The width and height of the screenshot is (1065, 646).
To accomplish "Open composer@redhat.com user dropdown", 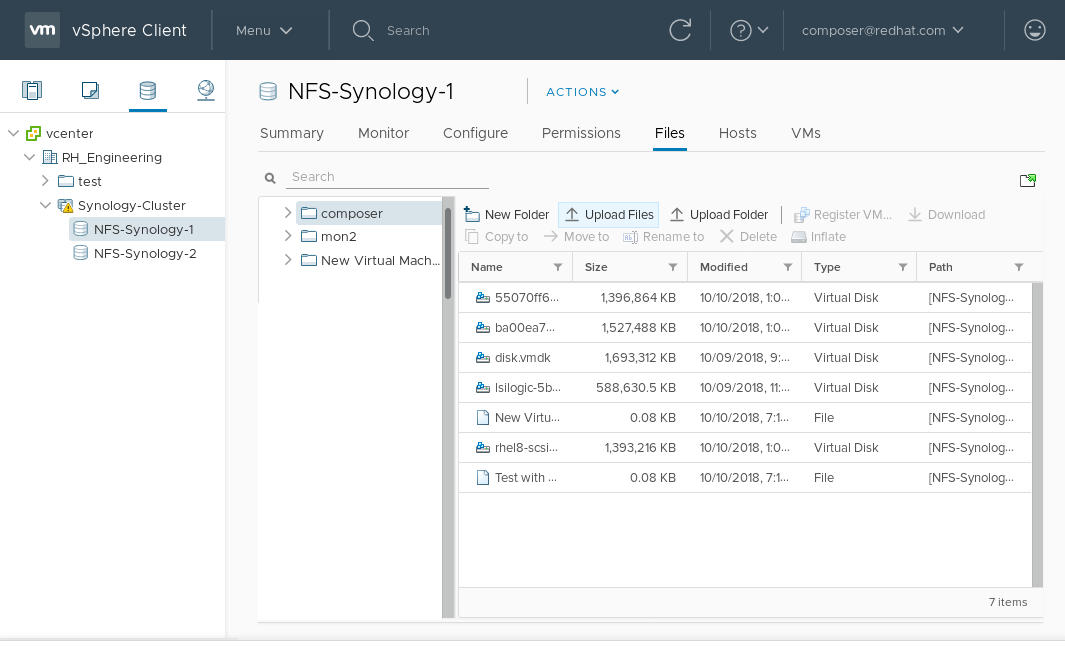I will pos(882,30).
